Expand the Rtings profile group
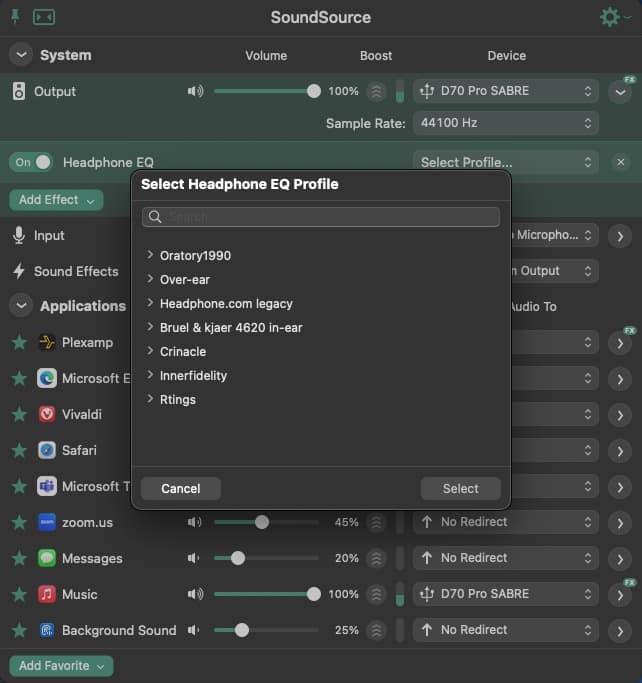 click(x=150, y=399)
